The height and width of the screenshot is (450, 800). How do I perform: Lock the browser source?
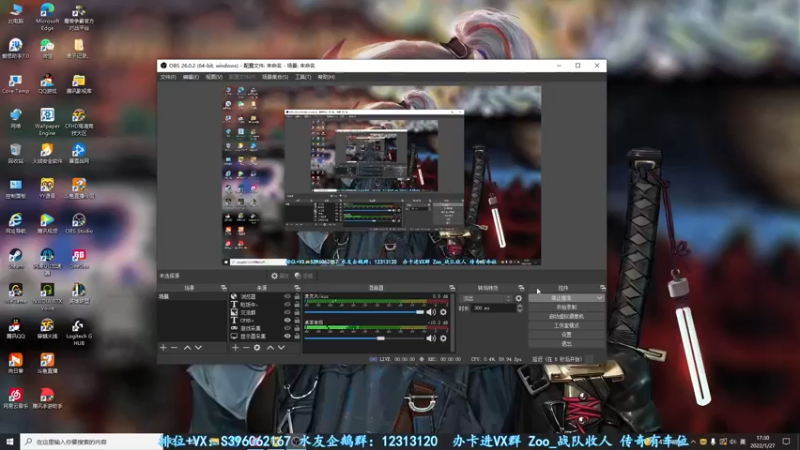pyautogui.click(x=297, y=296)
